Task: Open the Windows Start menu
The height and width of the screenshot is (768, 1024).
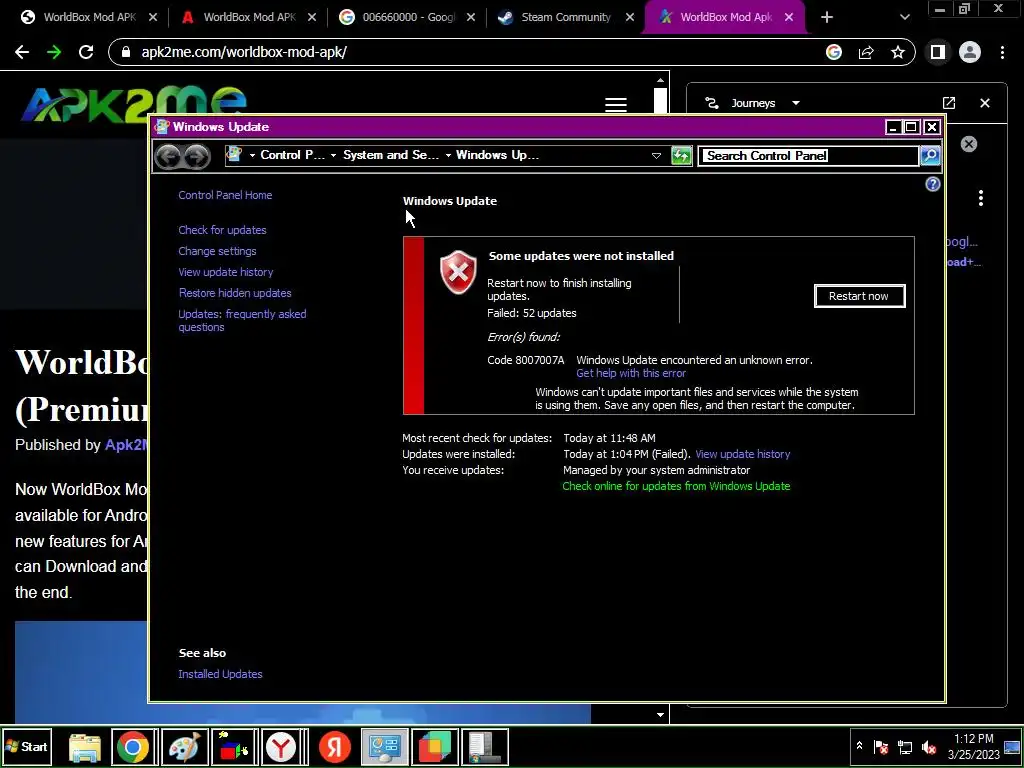Action: [27, 746]
